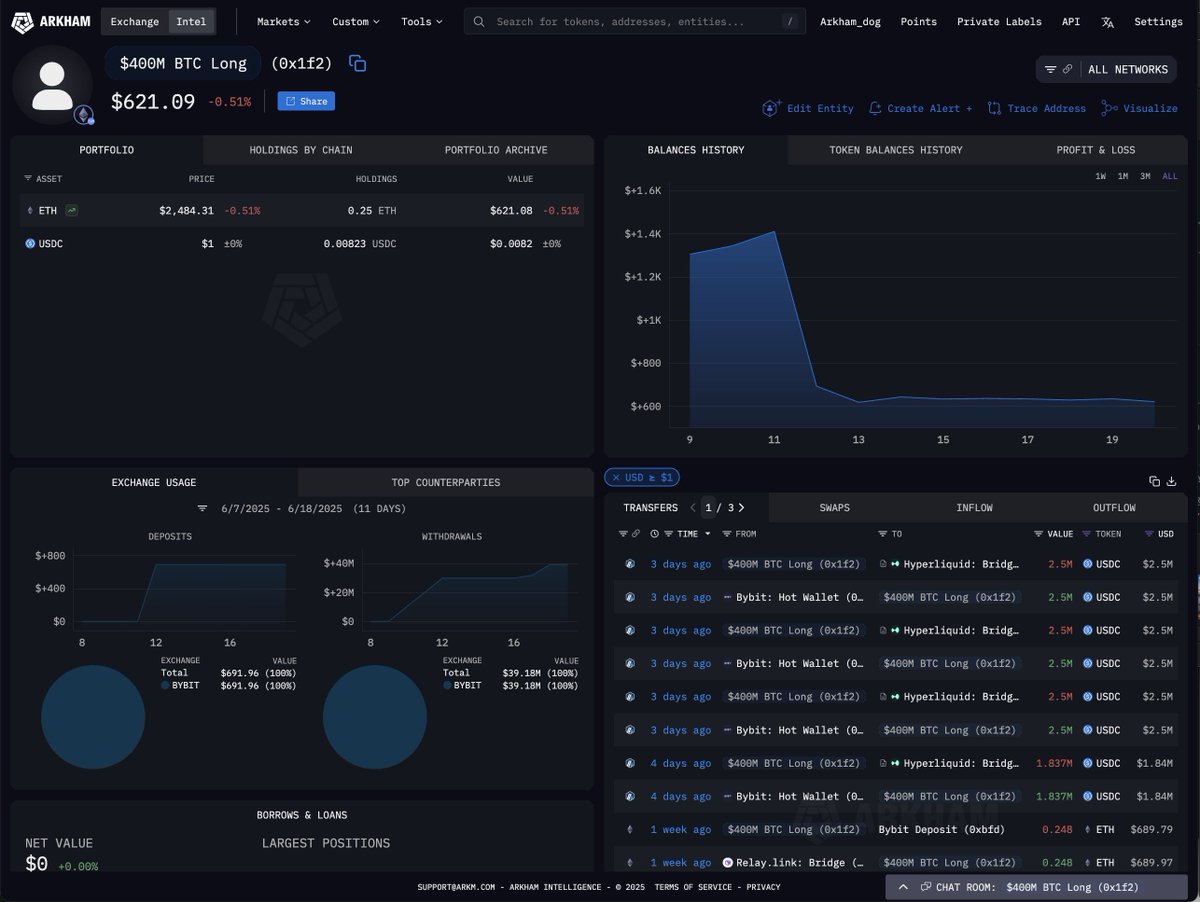The height and width of the screenshot is (902, 1200).
Task: Click the Trace Address icon
Action: pyautogui.click(x=994, y=108)
